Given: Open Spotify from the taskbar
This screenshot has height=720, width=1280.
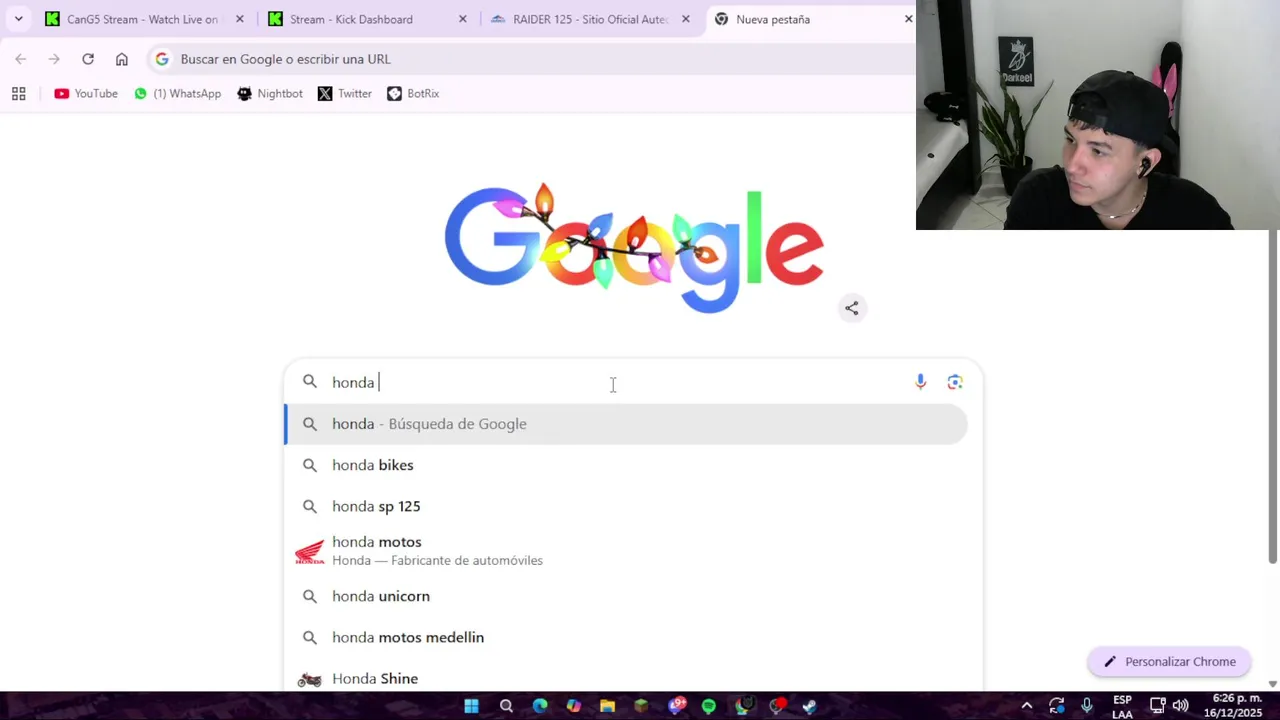Looking at the screenshot, I should pos(709,706).
